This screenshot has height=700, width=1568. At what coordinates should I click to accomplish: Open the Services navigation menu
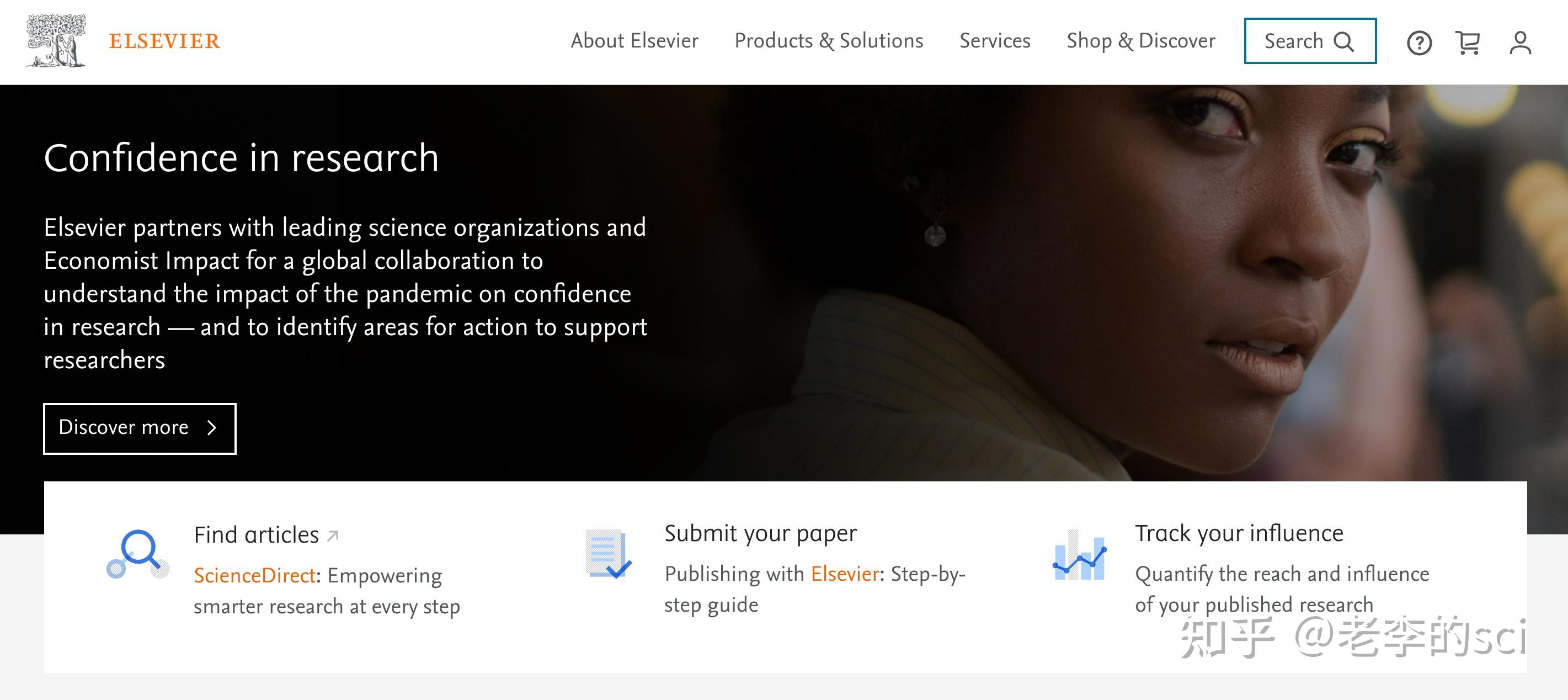click(995, 41)
